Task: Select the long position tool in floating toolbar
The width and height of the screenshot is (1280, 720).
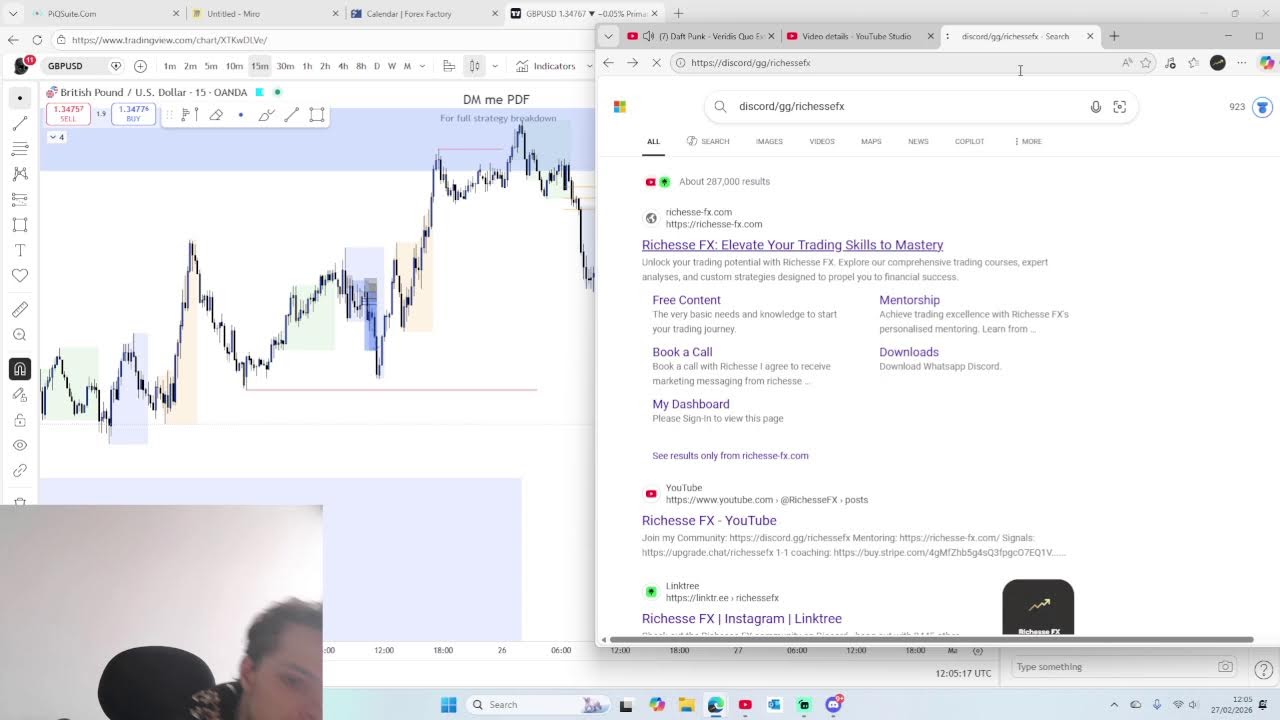Action: 190,115
